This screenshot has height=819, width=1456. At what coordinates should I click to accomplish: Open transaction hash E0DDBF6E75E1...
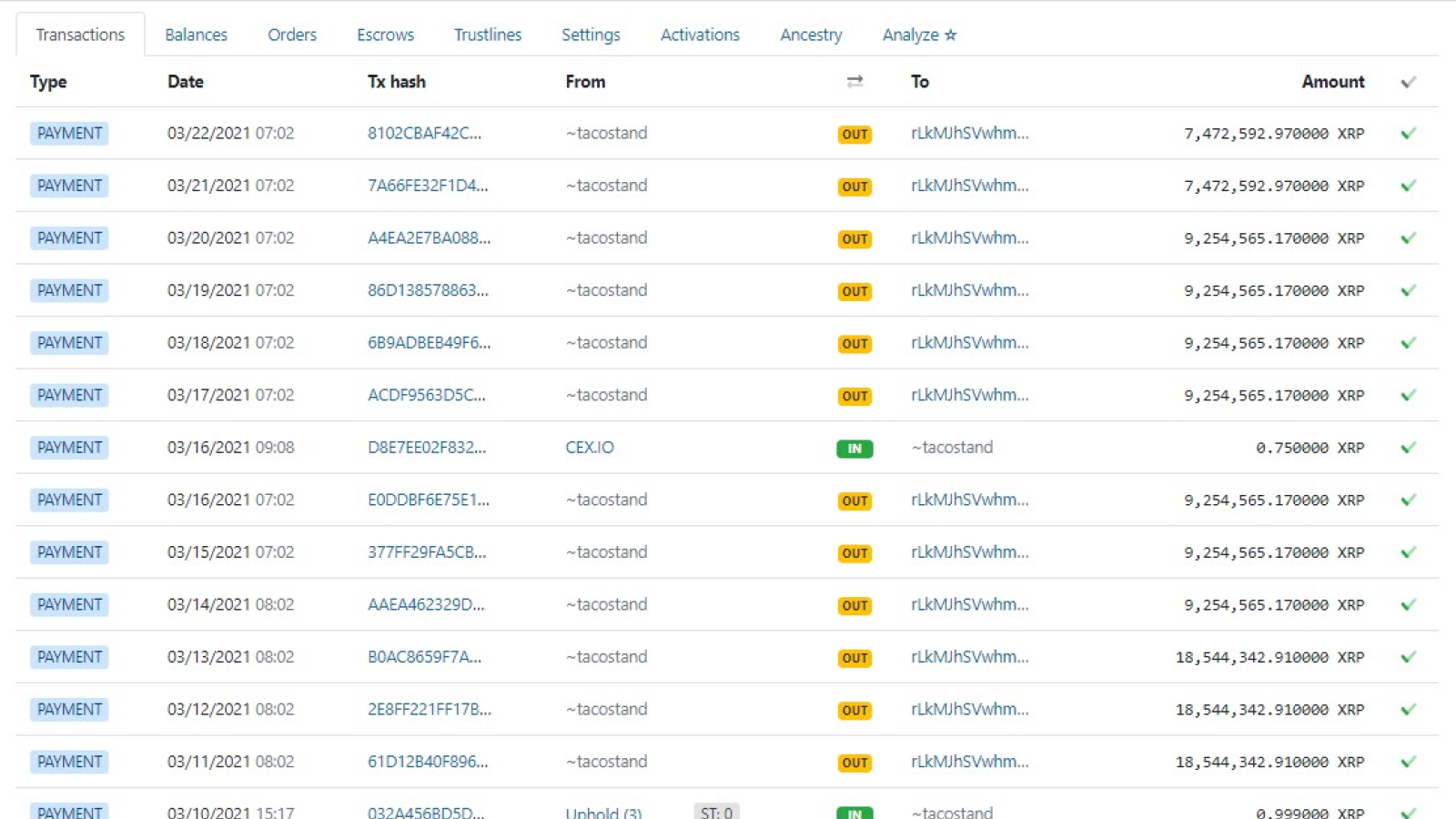click(428, 500)
